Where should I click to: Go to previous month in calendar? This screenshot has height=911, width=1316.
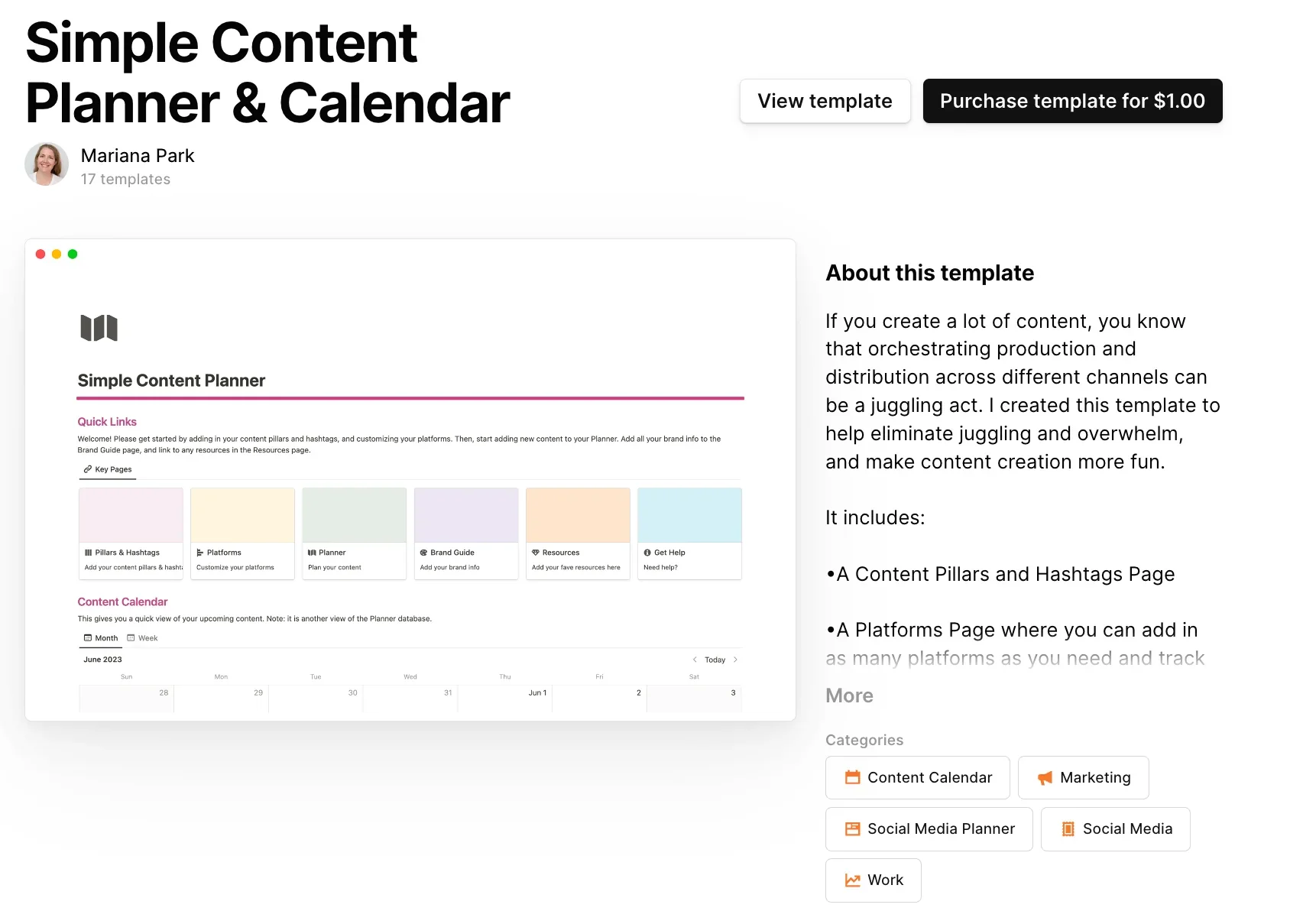point(695,660)
